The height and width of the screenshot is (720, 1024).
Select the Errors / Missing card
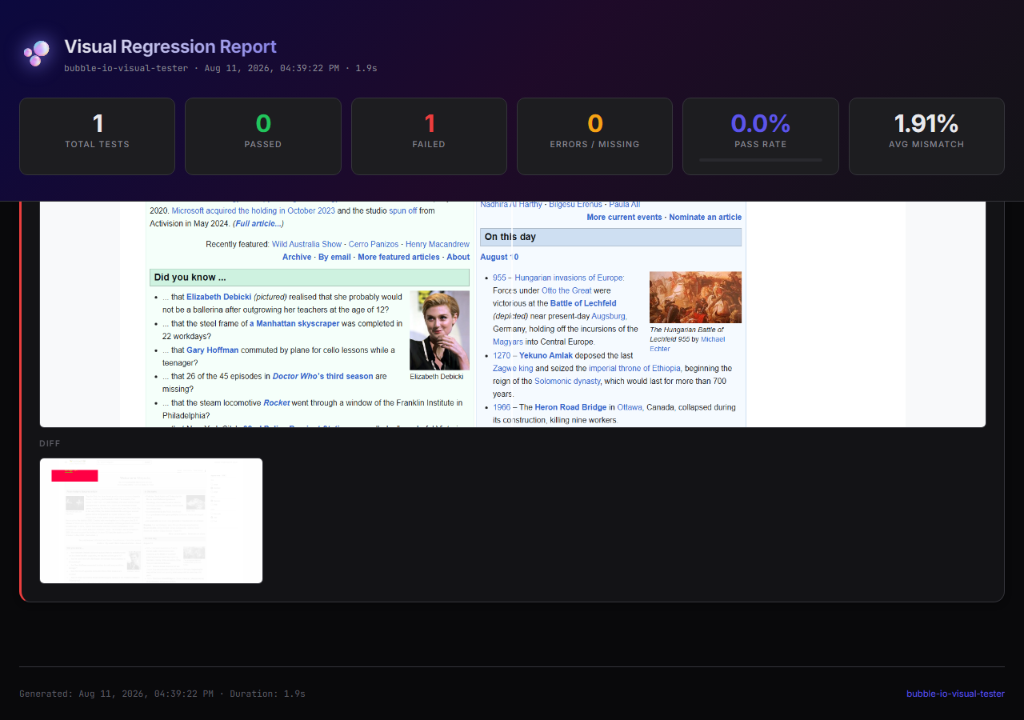click(x=595, y=136)
